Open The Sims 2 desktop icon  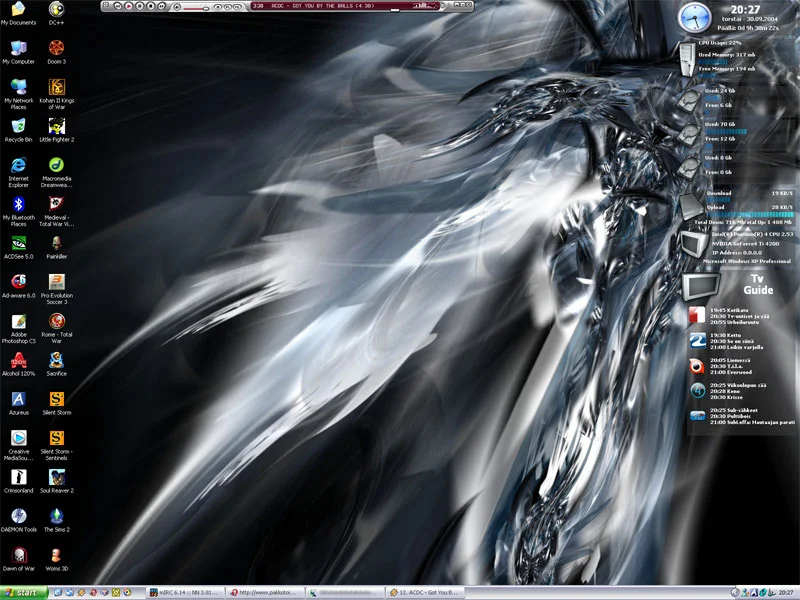click(56, 516)
